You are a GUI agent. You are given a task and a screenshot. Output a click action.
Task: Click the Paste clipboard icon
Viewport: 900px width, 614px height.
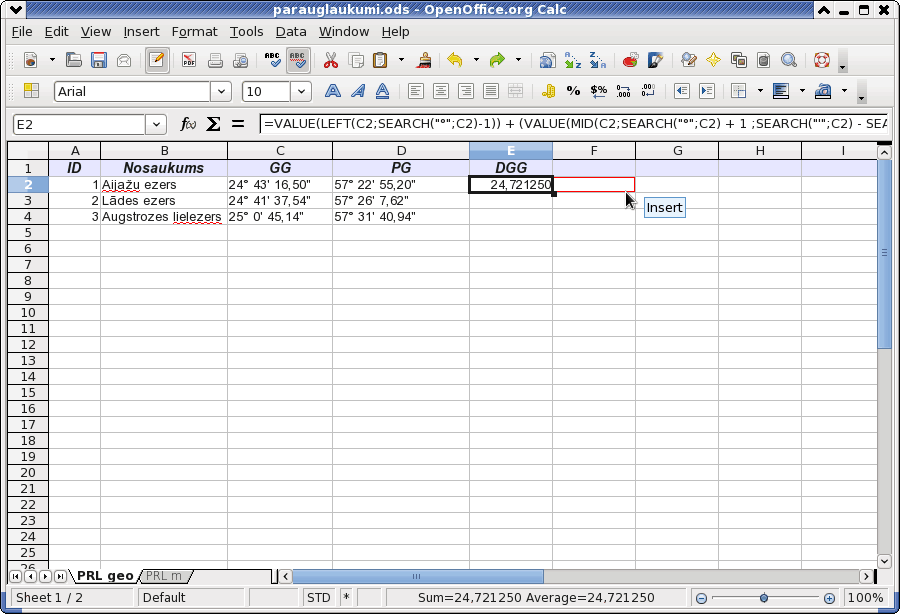[x=381, y=60]
